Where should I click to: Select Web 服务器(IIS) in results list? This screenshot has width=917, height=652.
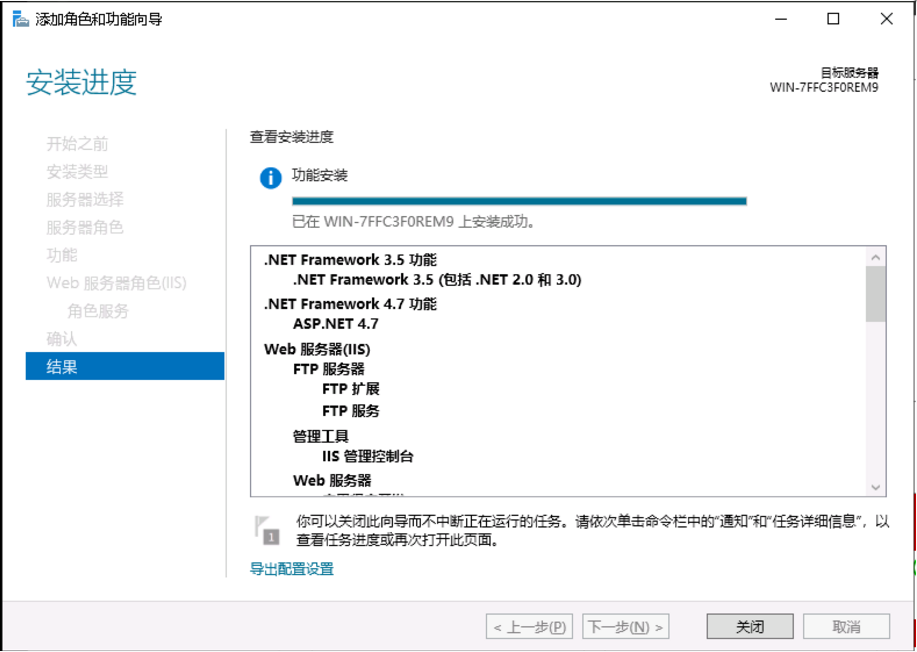(x=317, y=349)
